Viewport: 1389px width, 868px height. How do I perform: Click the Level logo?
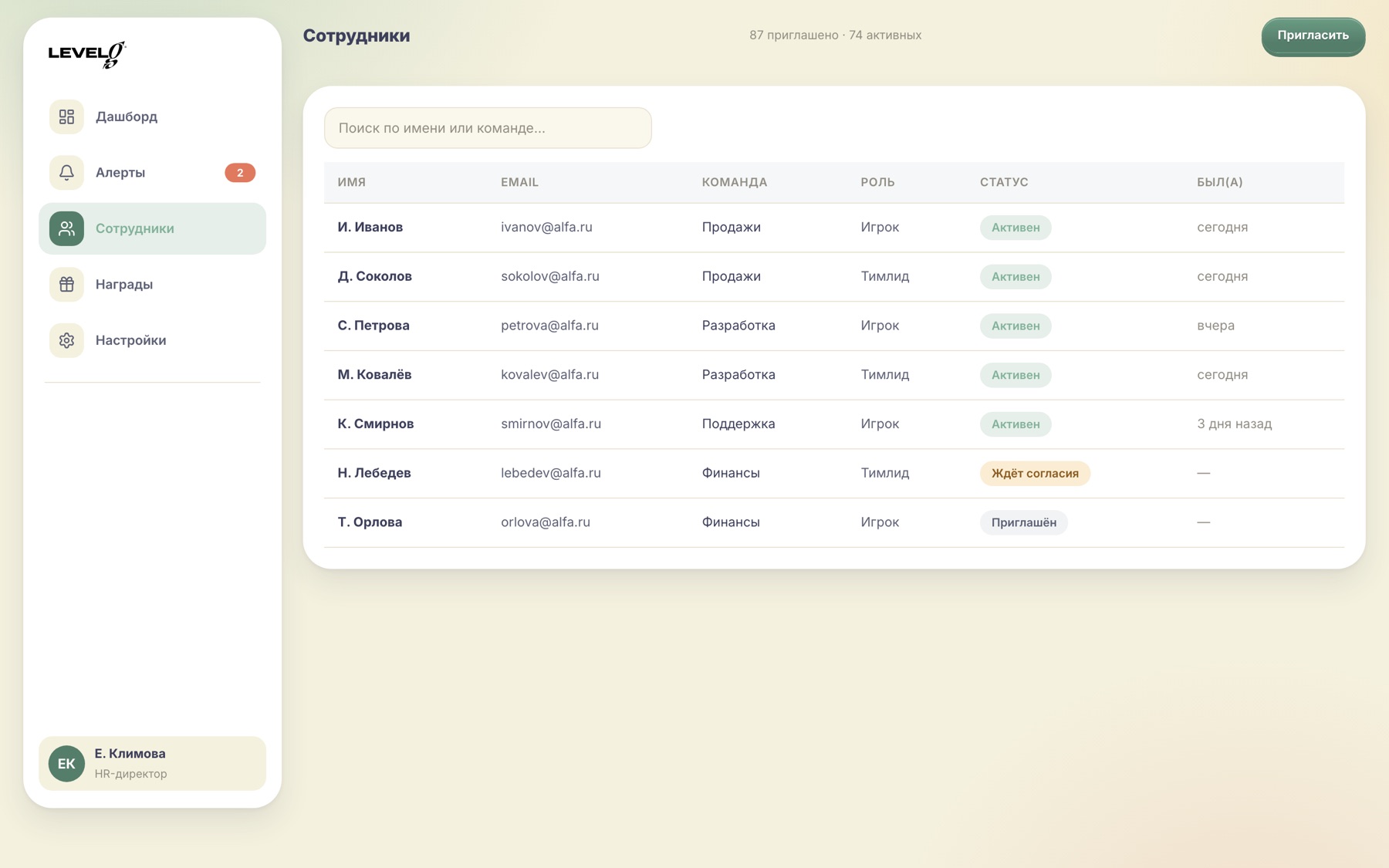(x=86, y=54)
